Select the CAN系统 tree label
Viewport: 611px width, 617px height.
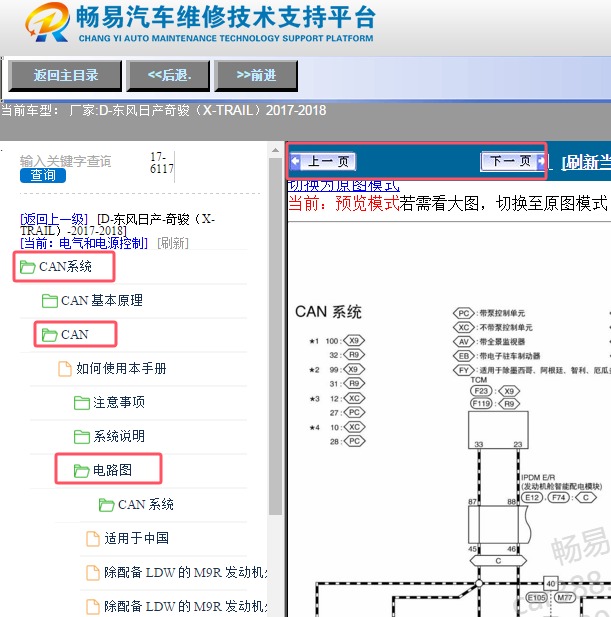pyautogui.click(x=65, y=267)
